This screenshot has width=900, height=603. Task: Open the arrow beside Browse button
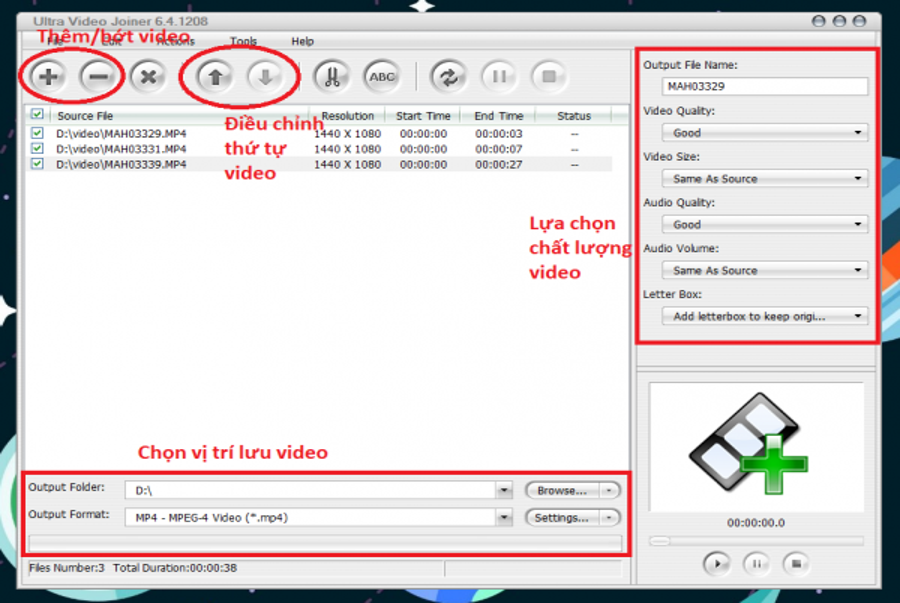coord(609,491)
